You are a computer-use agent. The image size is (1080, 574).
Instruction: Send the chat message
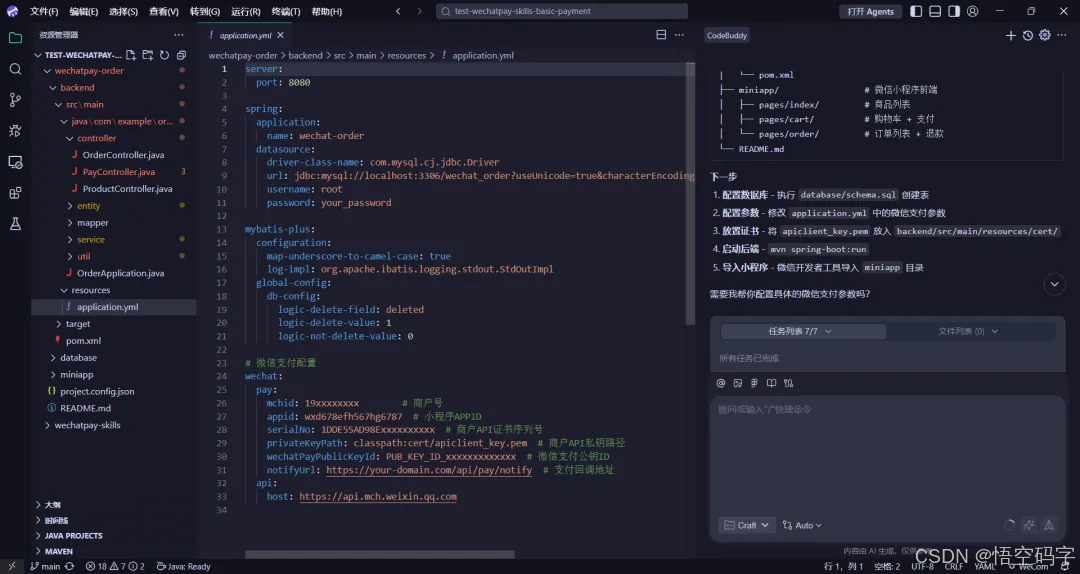click(x=1049, y=525)
